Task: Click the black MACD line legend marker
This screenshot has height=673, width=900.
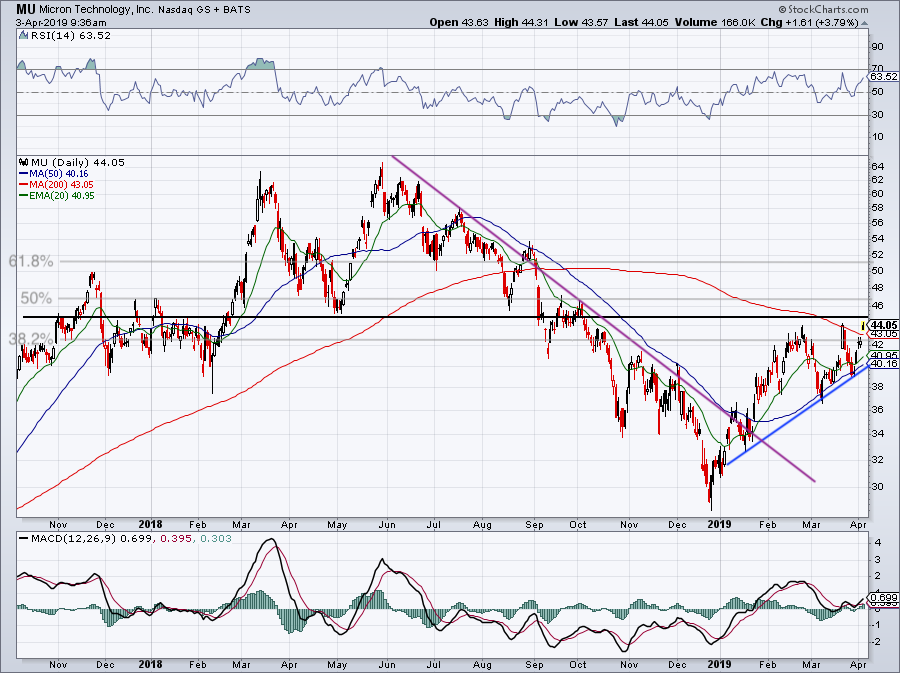Action: [x=23, y=539]
